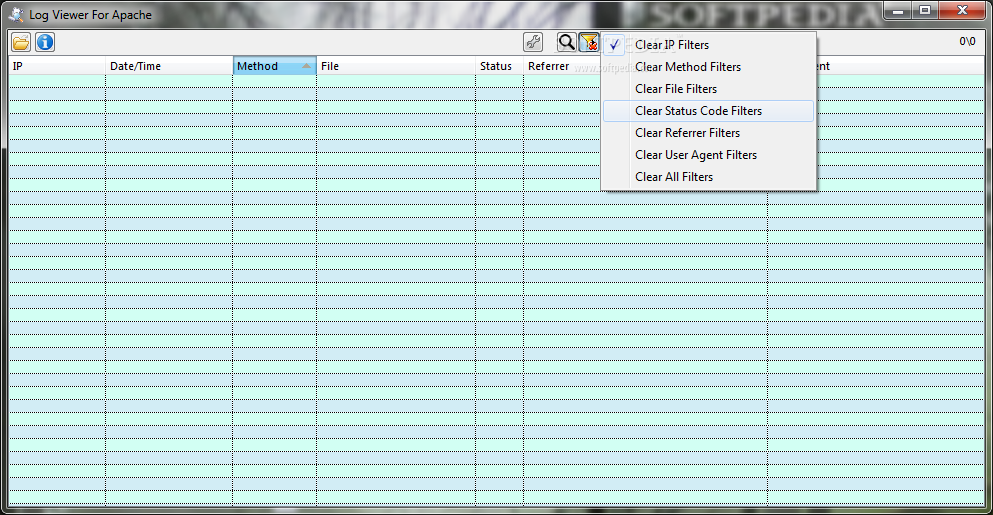Open settings with the wrench icon
993x515 pixels.
pyautogui.click(x=533, y=42)
